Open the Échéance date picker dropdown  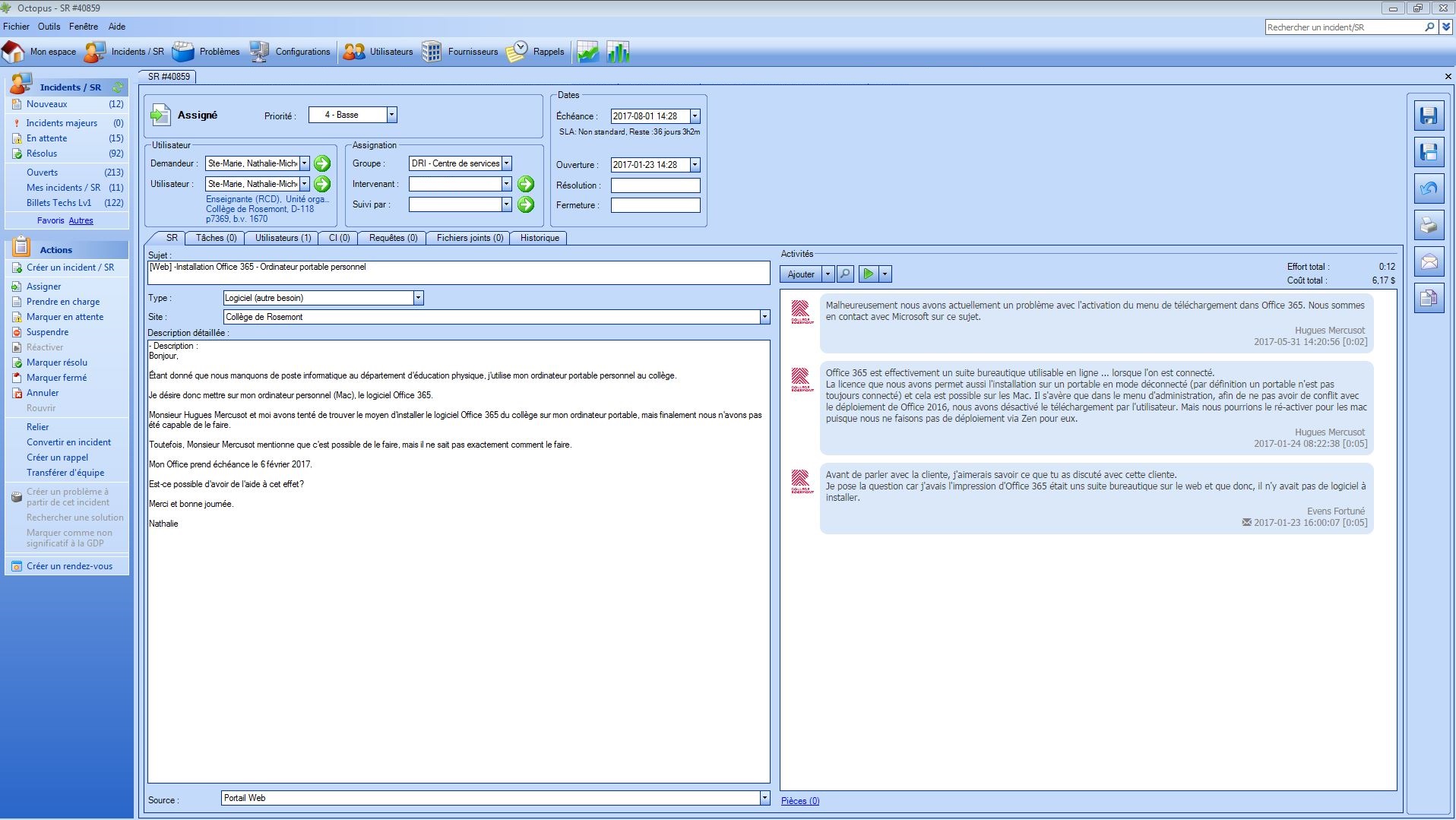pyautogui.click(x=695, y=116)
